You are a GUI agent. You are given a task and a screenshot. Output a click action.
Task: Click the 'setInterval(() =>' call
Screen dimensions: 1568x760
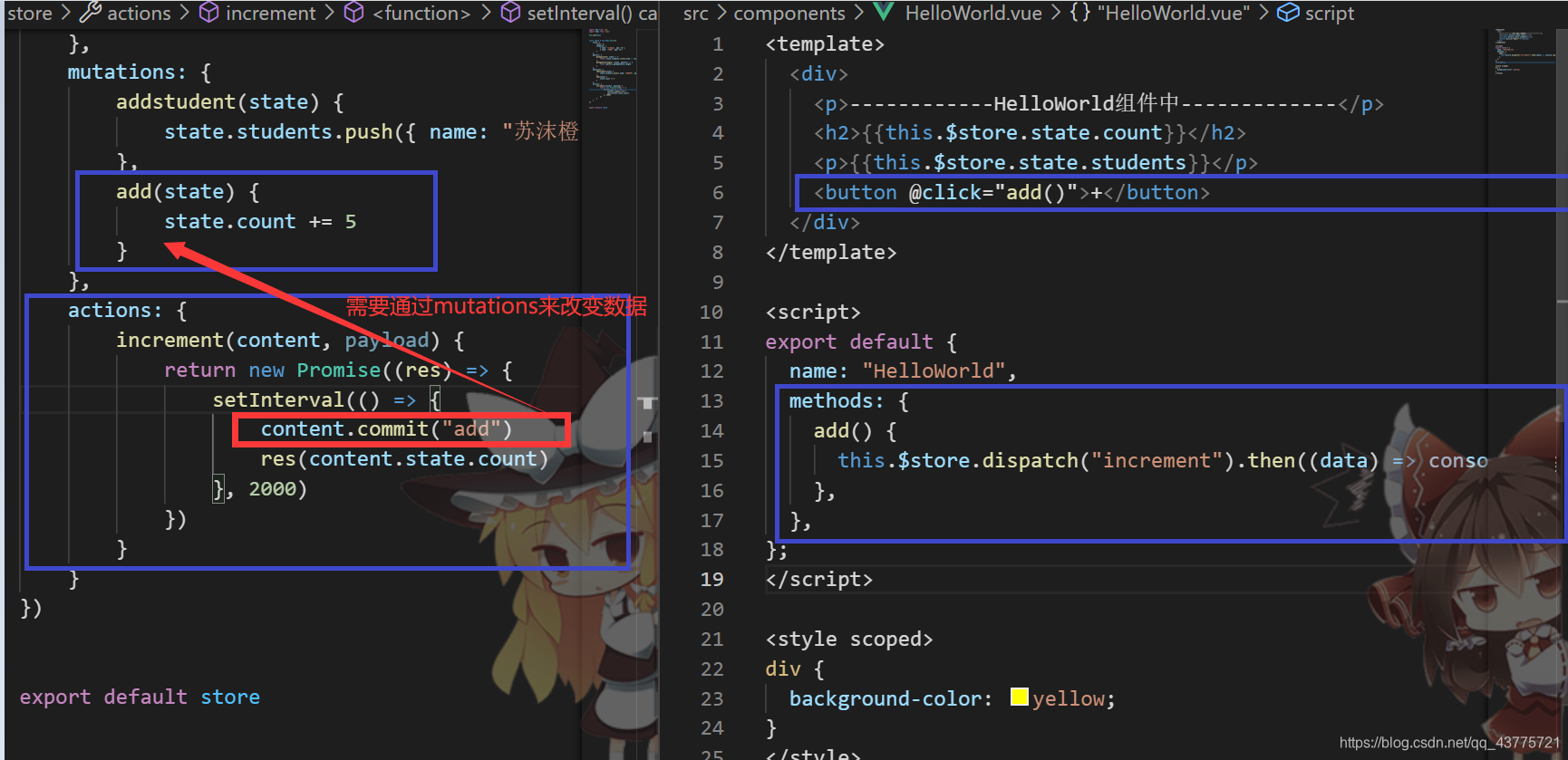(x=315, y=399)
